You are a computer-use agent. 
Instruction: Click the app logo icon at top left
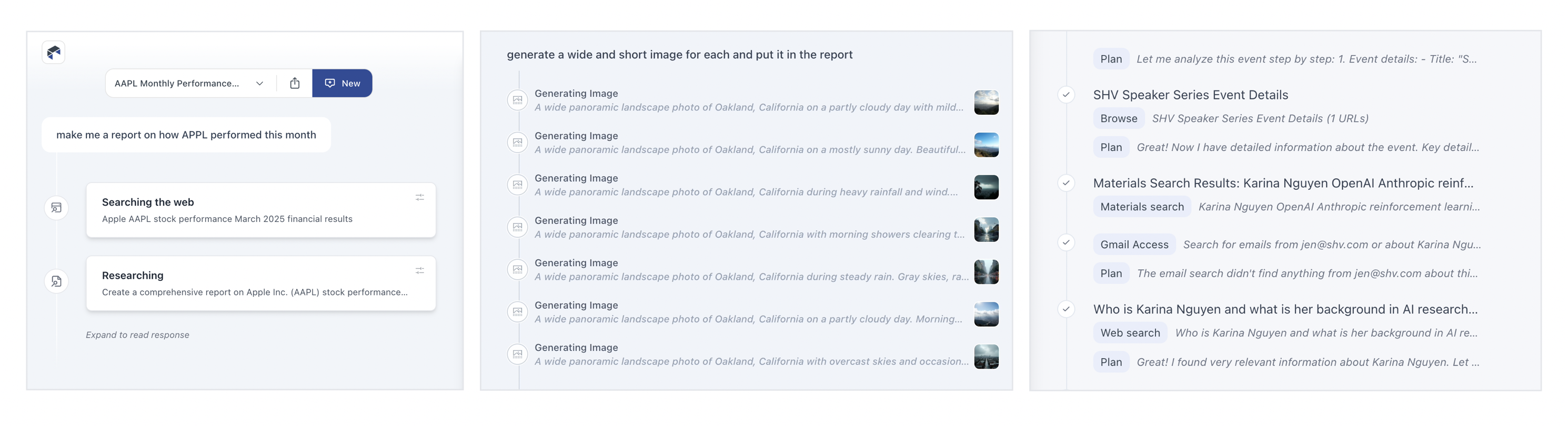coord(54,53)
